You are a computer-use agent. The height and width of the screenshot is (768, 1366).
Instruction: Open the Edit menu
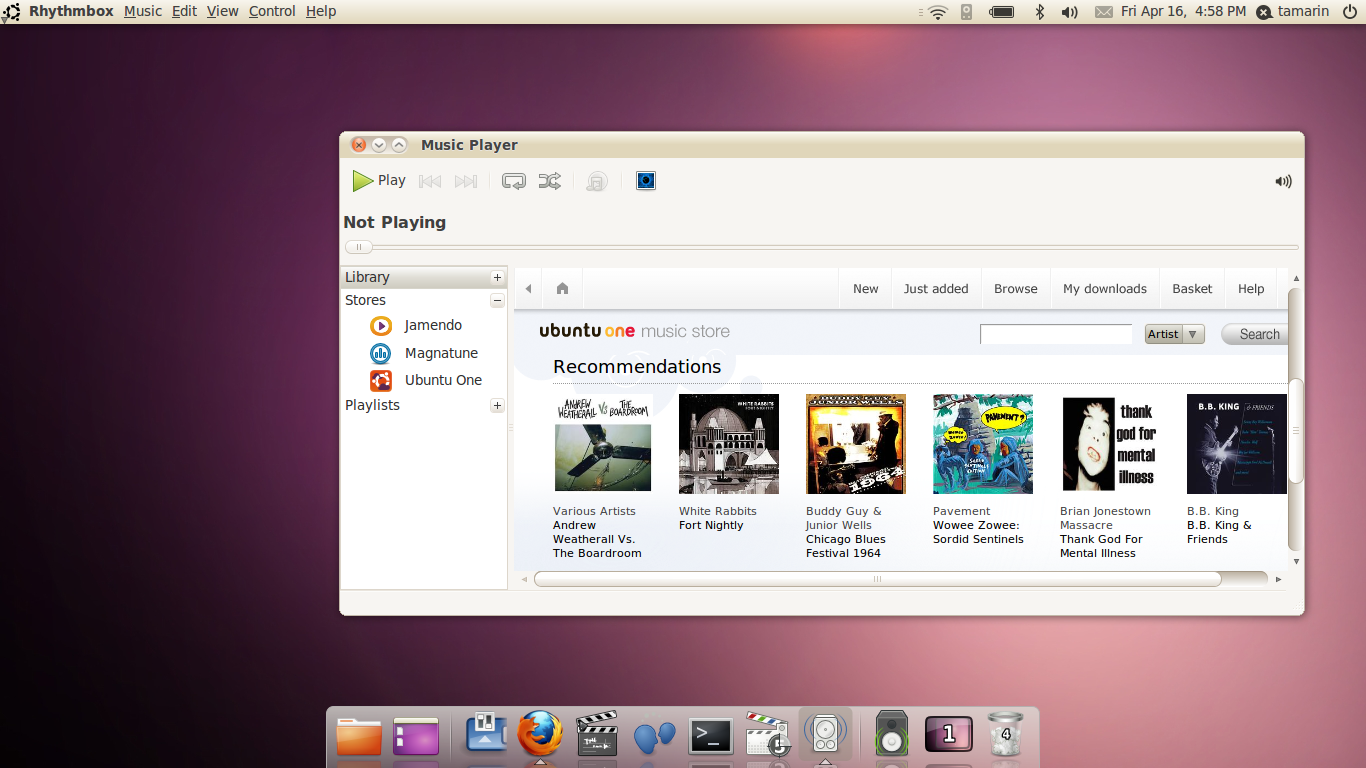coord(184,11)
